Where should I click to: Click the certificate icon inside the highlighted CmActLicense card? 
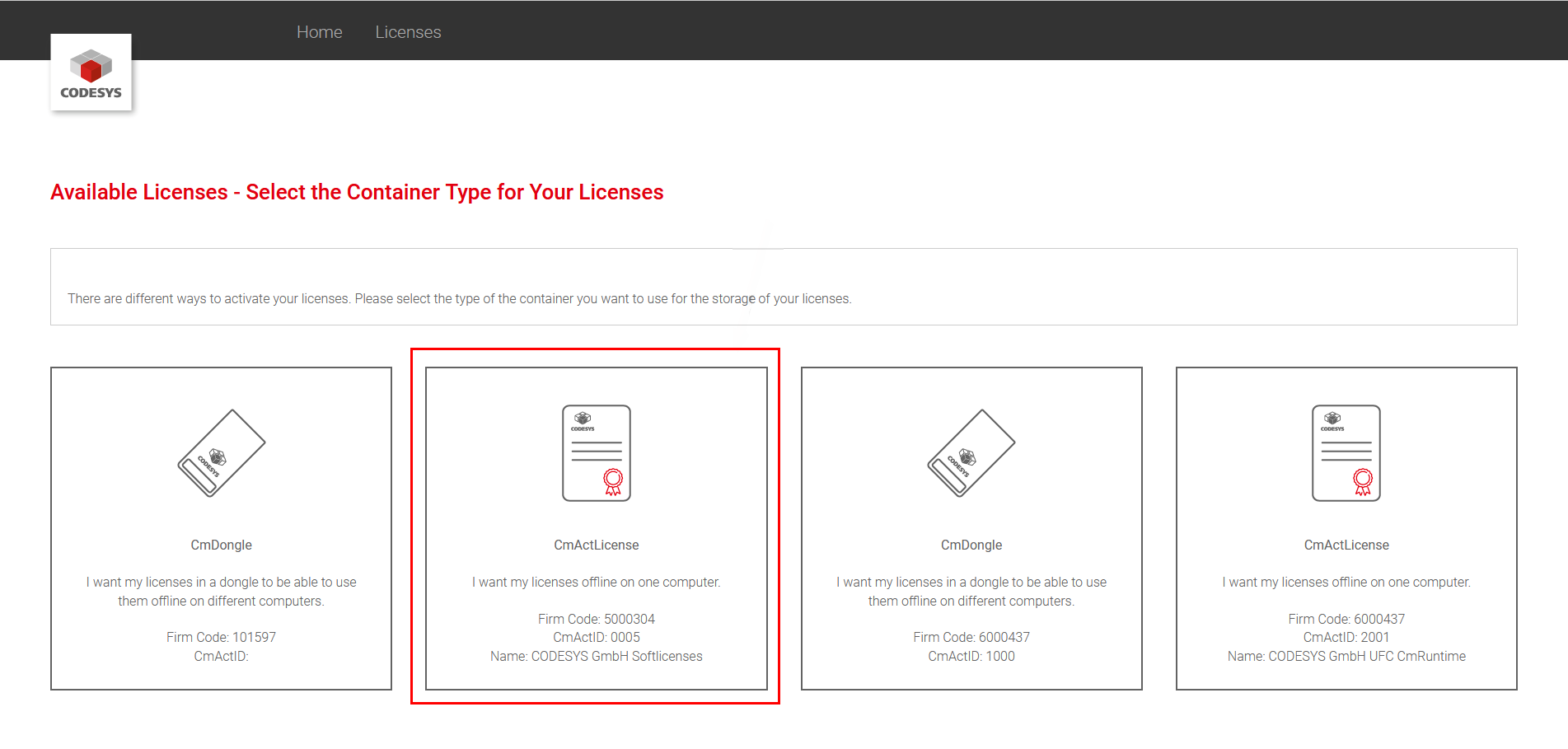596,452
